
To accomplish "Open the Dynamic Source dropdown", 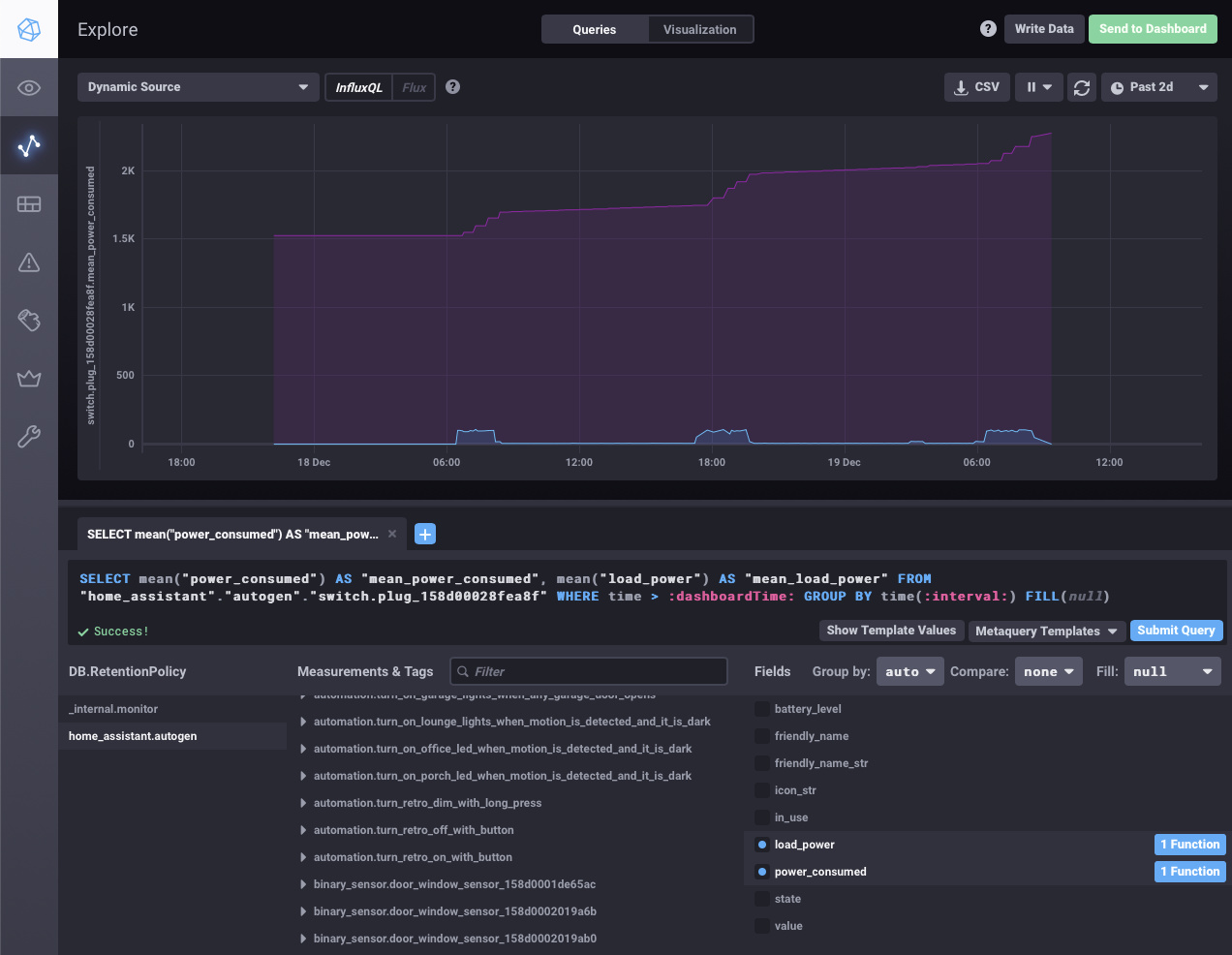I will coord(199,87).
